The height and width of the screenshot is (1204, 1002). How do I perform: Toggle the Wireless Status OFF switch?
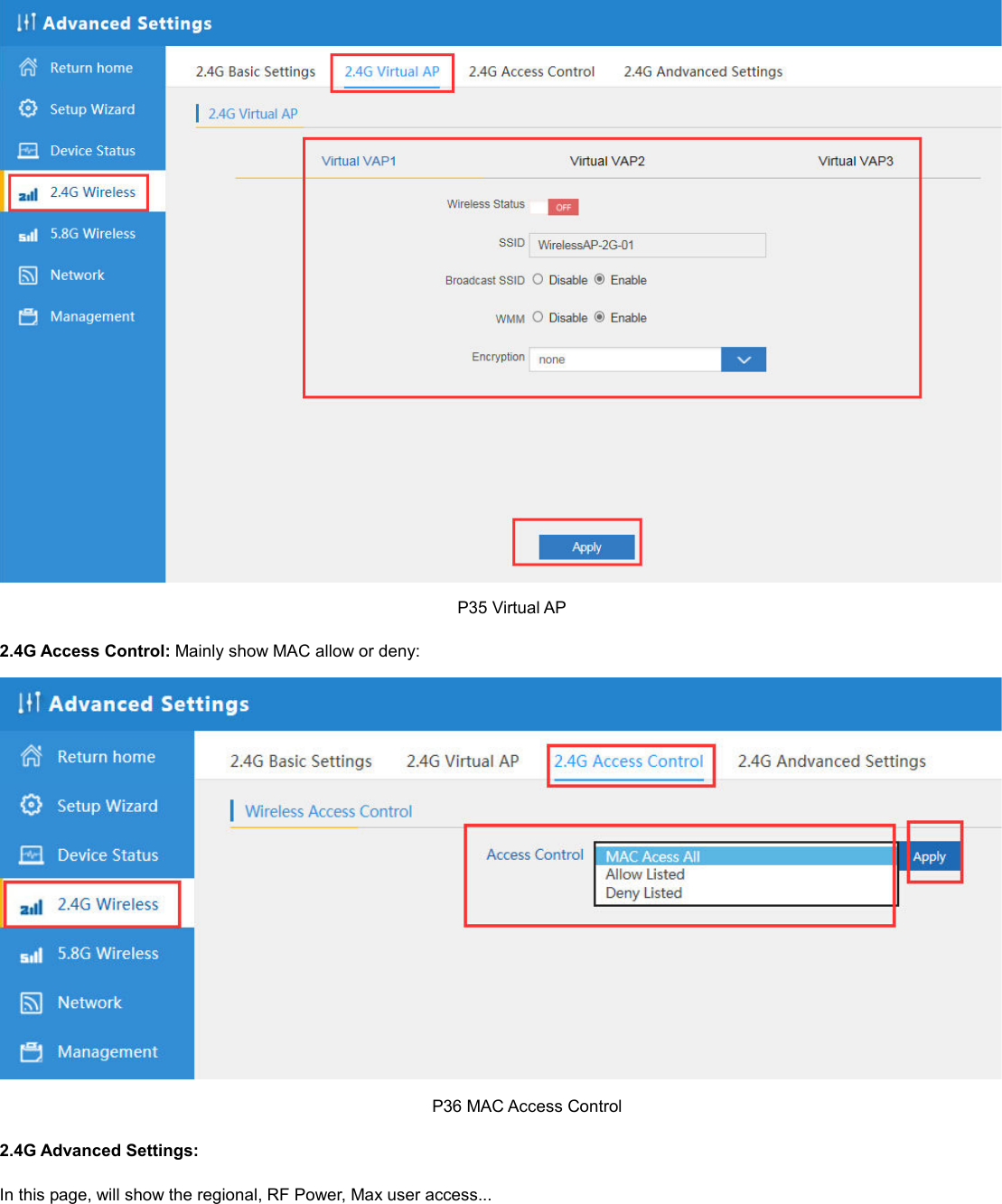pos(555,207)
